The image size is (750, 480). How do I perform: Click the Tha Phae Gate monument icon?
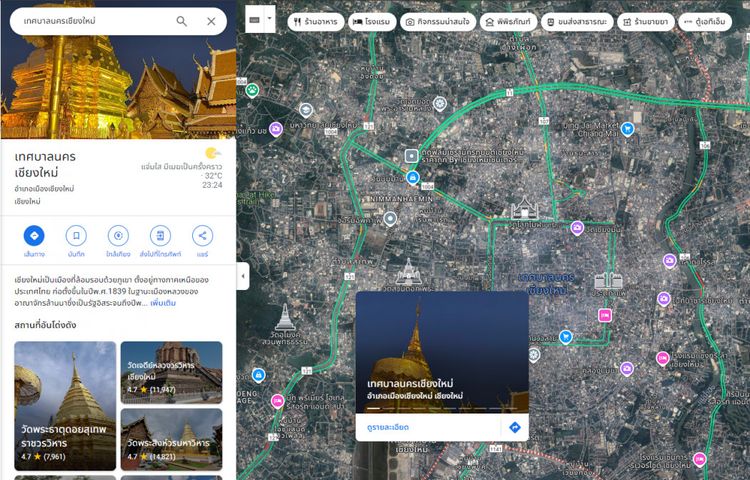click(608, 281)
